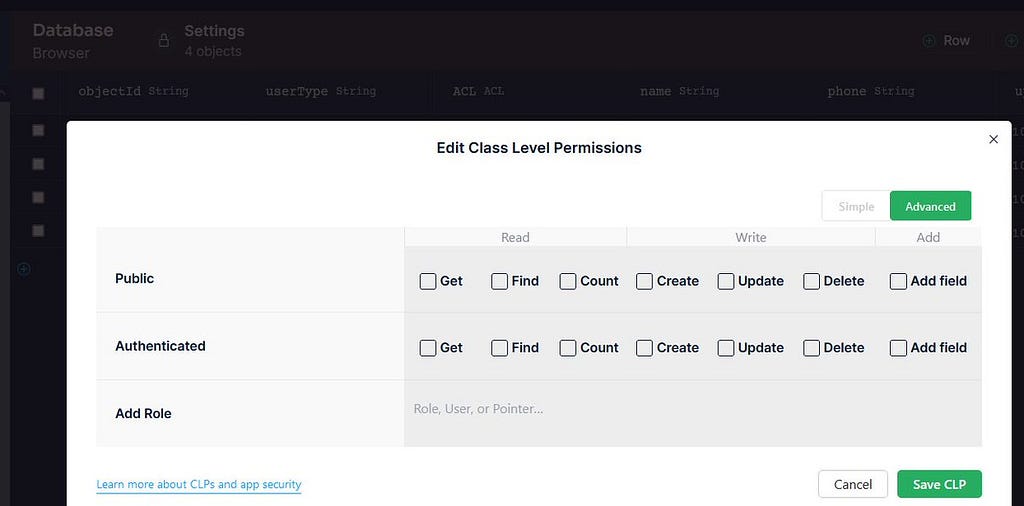Screen dimensions: 1024x506
Task: Click the add Row plus icon
Action: click(928, 41)
